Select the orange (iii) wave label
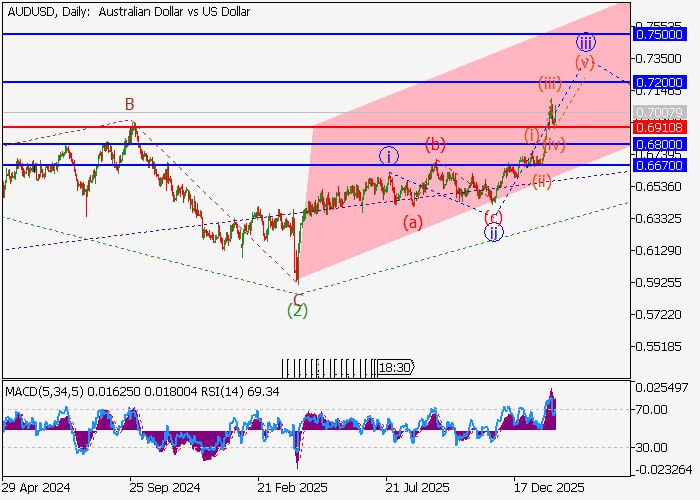 point(549,81)
